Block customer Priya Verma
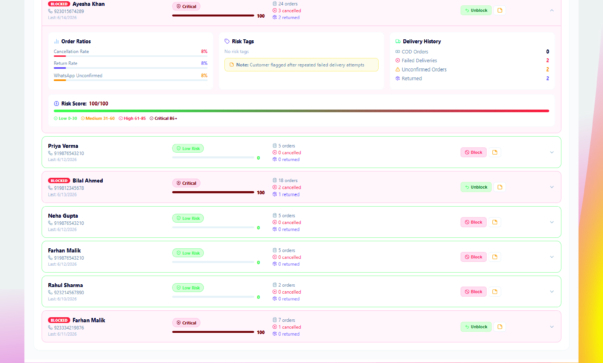Screen dimensions: 603x363 point(473,152)
